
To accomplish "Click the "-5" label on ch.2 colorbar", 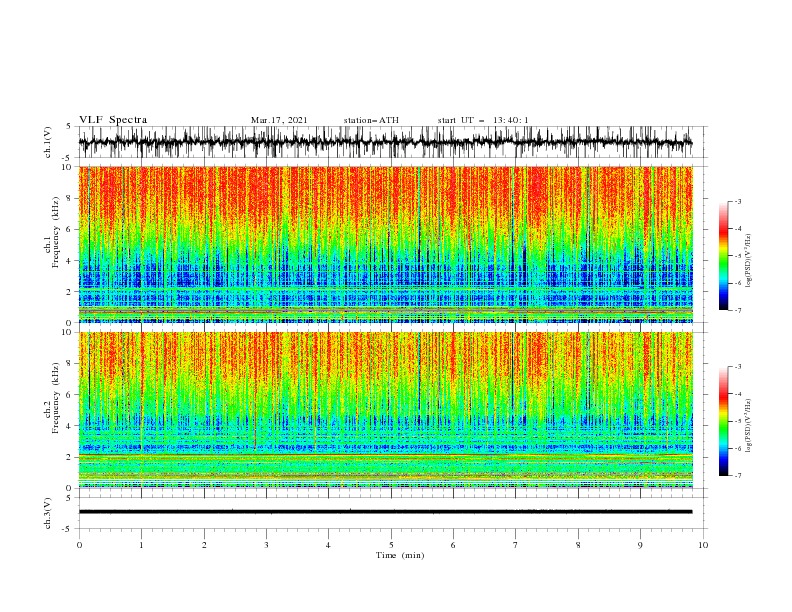I will [738, 421].
